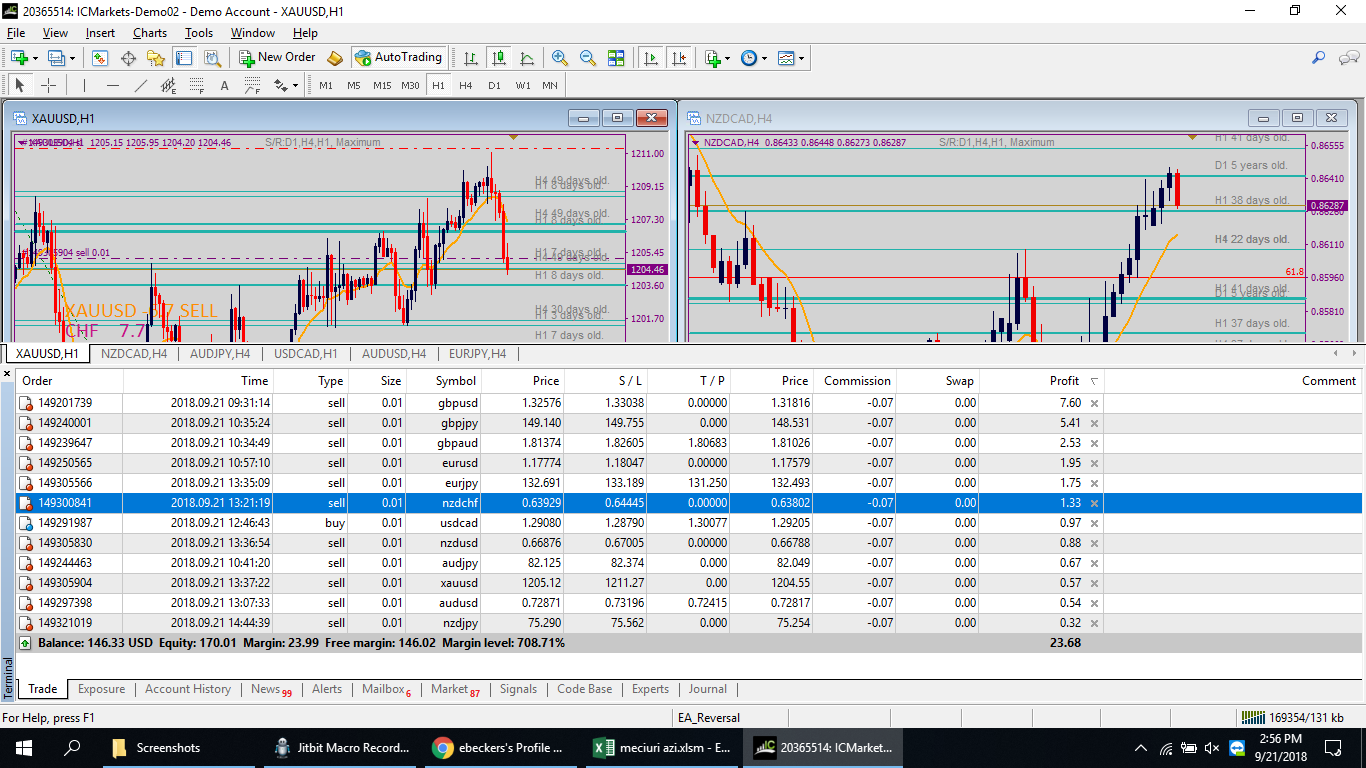Switch chart to candlesticks mode
This screenshot has width=1366, height=768.
[498, 58]
